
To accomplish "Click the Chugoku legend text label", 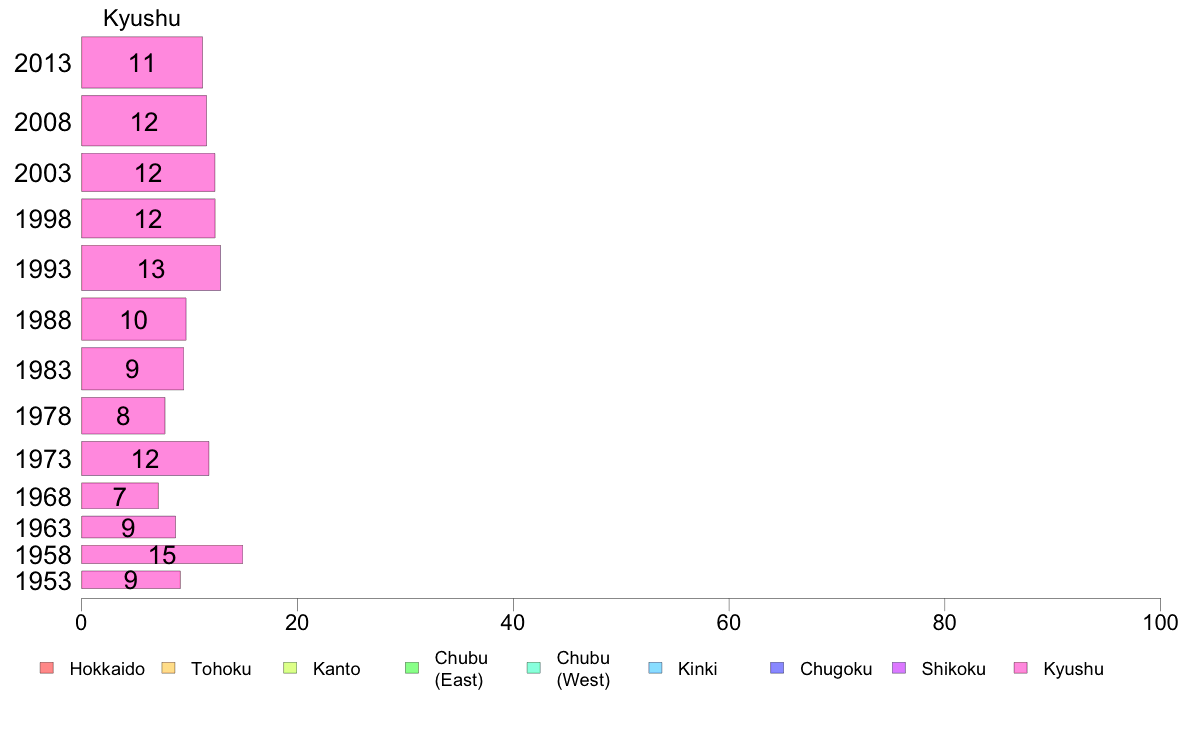I will click(836, 669).
